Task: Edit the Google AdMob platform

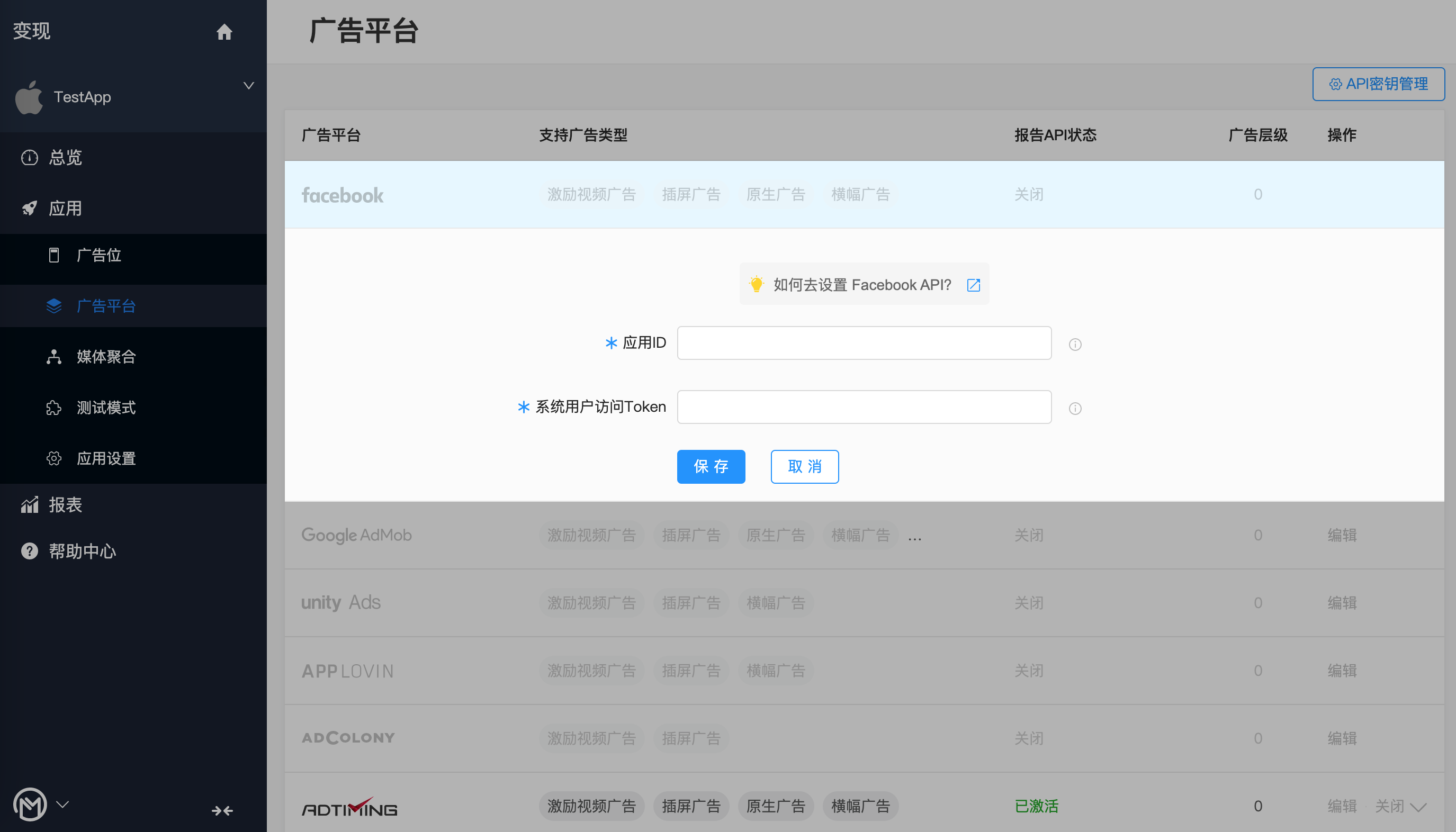Action: click(x=1342, y=535)
